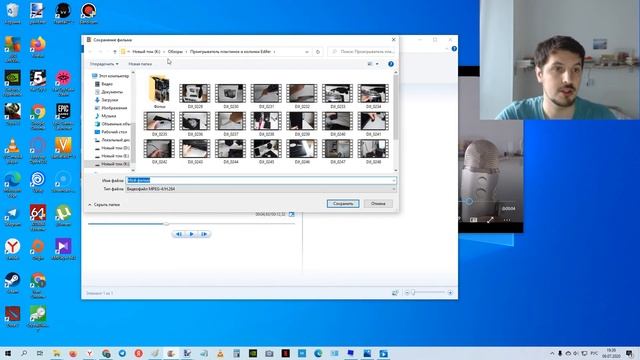This screenshot has width=640, height=360.
Task: Refresh the folder listing in save dialog
Action: (x=318, y=52)
